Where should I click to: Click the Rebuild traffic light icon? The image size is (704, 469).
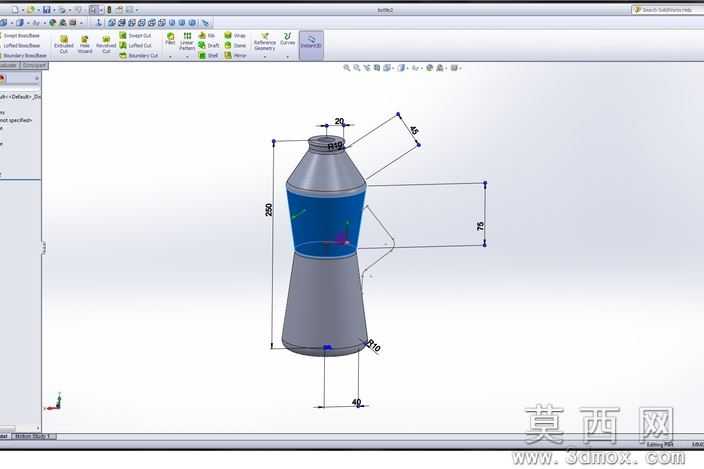tap(110, 10)
